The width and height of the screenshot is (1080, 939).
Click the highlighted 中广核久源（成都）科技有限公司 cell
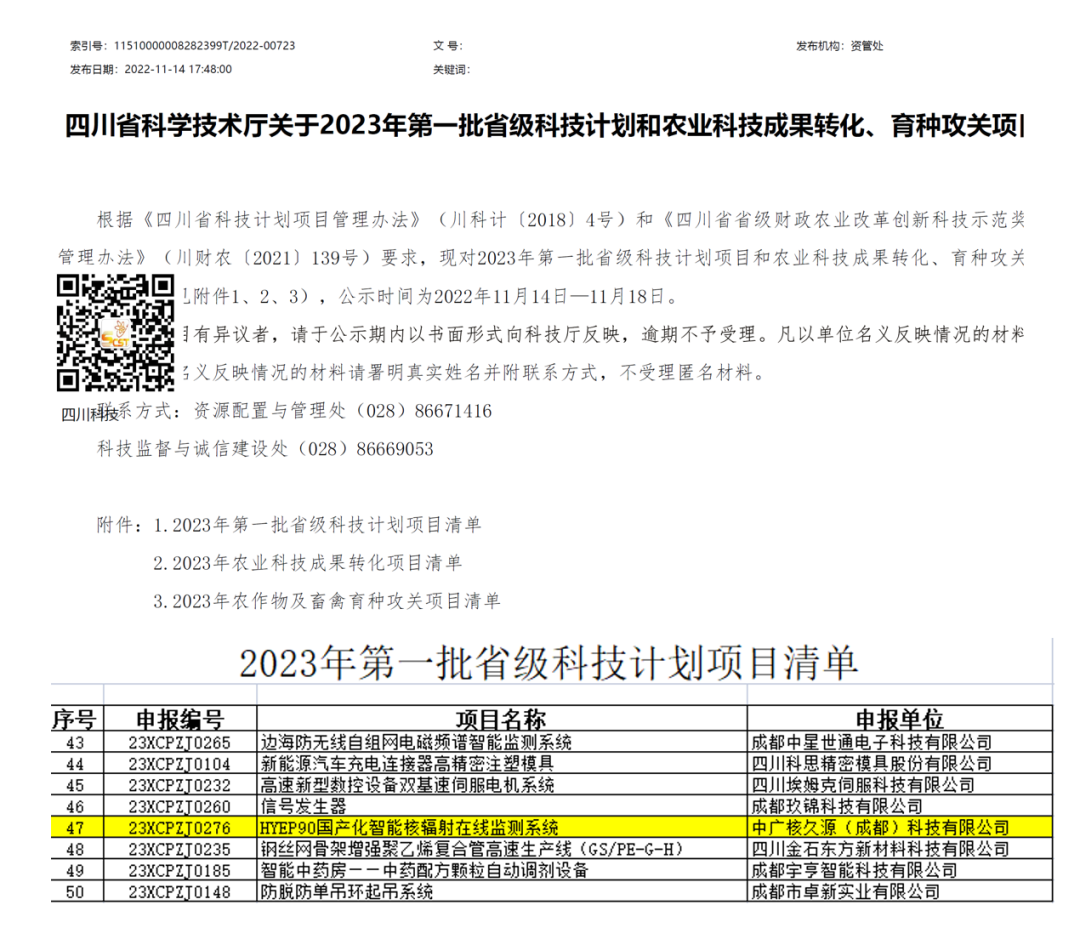tap(880, 827)
